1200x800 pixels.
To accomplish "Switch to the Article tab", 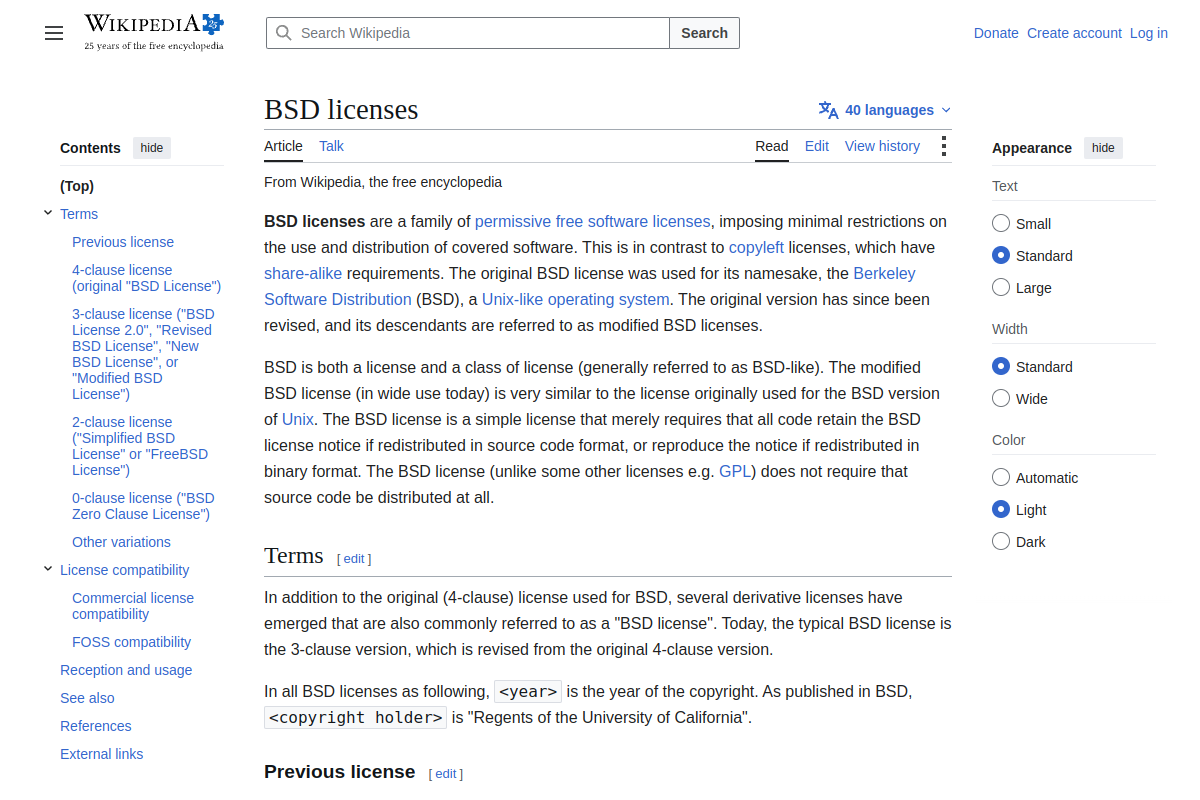I will [x=283, y=146].
